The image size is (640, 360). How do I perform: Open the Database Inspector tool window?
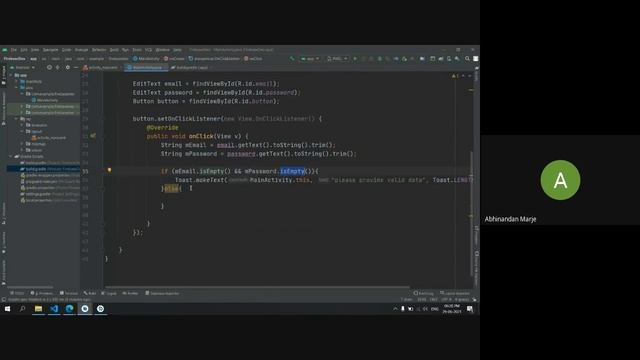pyautogui.click(x=162, y=293)
